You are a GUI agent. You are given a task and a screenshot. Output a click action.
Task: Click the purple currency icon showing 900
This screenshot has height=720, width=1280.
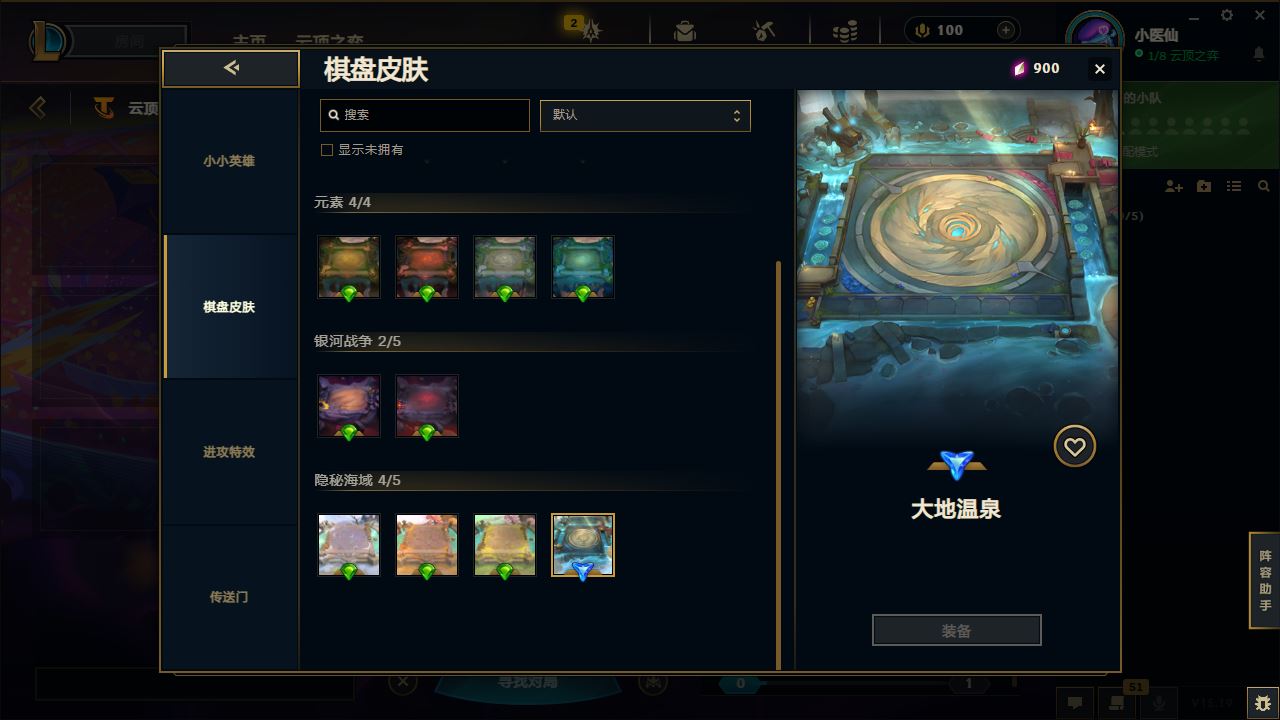(1020, 68)
